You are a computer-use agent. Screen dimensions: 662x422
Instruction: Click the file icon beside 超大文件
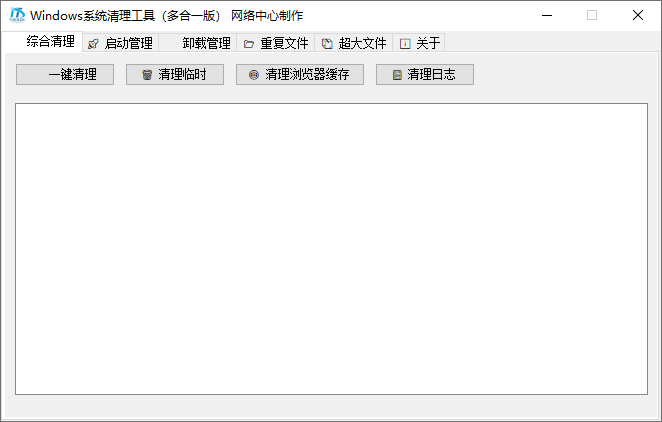(x=327, y=43)
